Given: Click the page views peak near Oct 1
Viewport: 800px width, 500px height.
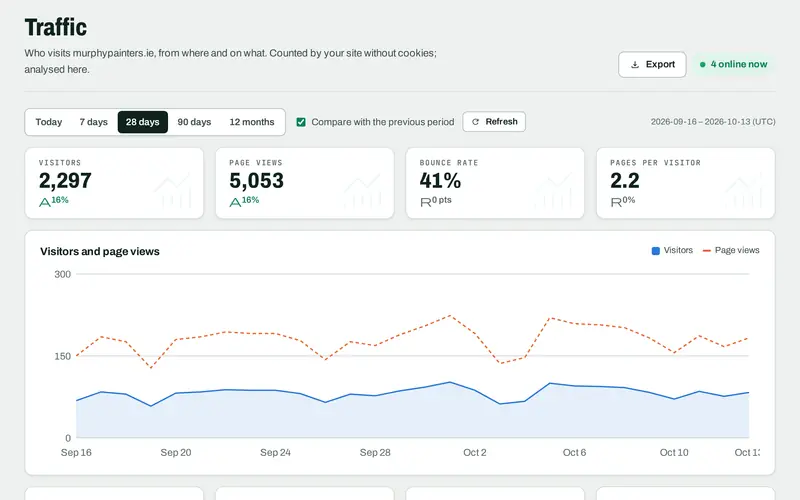Looking at the screenshot, I should [x=449, y=315].
